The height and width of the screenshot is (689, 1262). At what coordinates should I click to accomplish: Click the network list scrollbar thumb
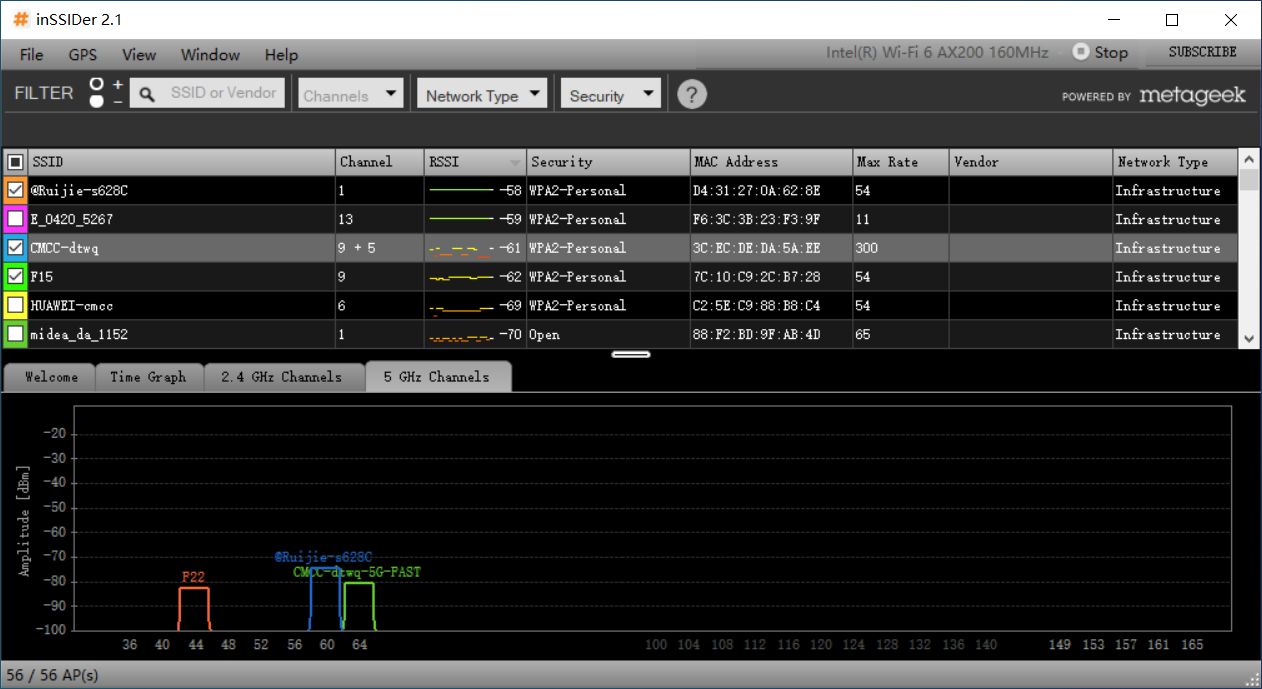click(x=1249, y=182)
